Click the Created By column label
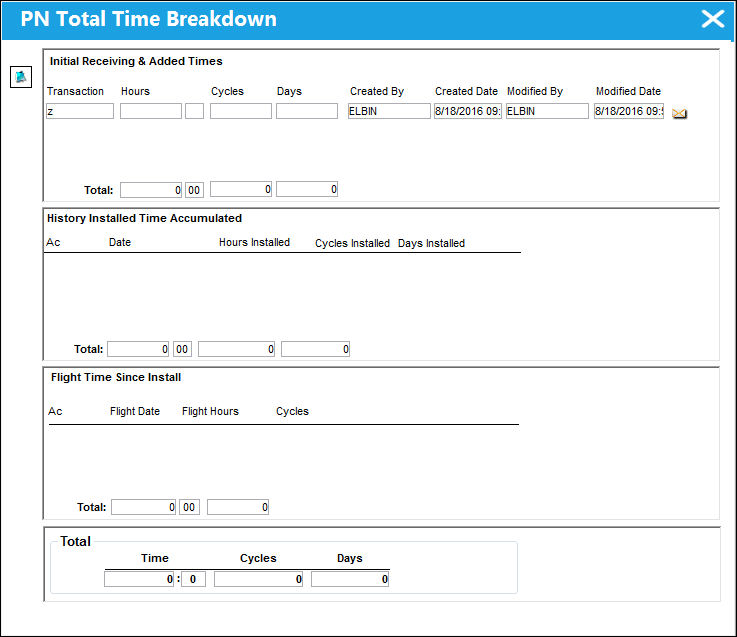 click(377, 91)
